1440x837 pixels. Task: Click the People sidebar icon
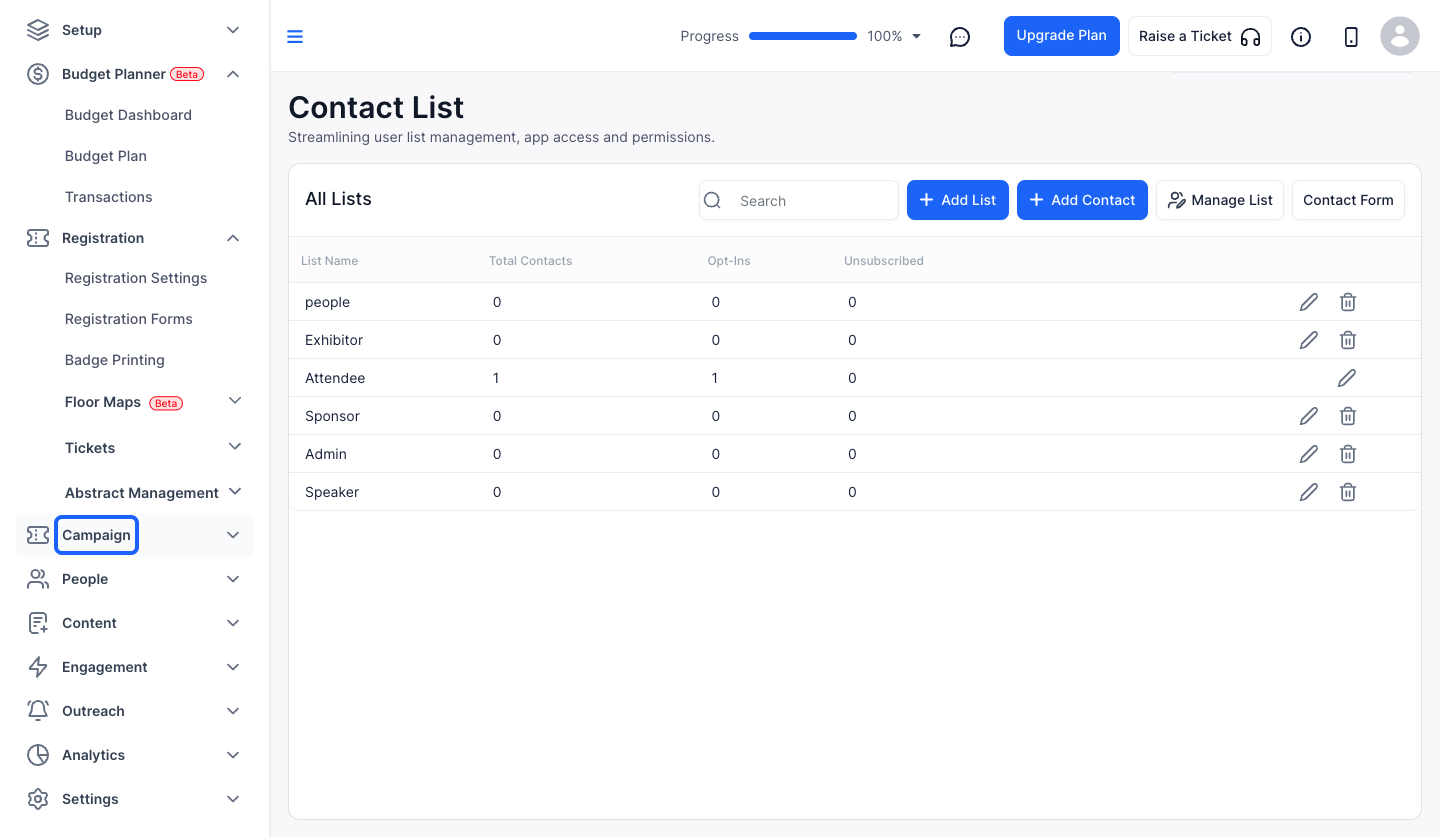click(x=38, y=579)
